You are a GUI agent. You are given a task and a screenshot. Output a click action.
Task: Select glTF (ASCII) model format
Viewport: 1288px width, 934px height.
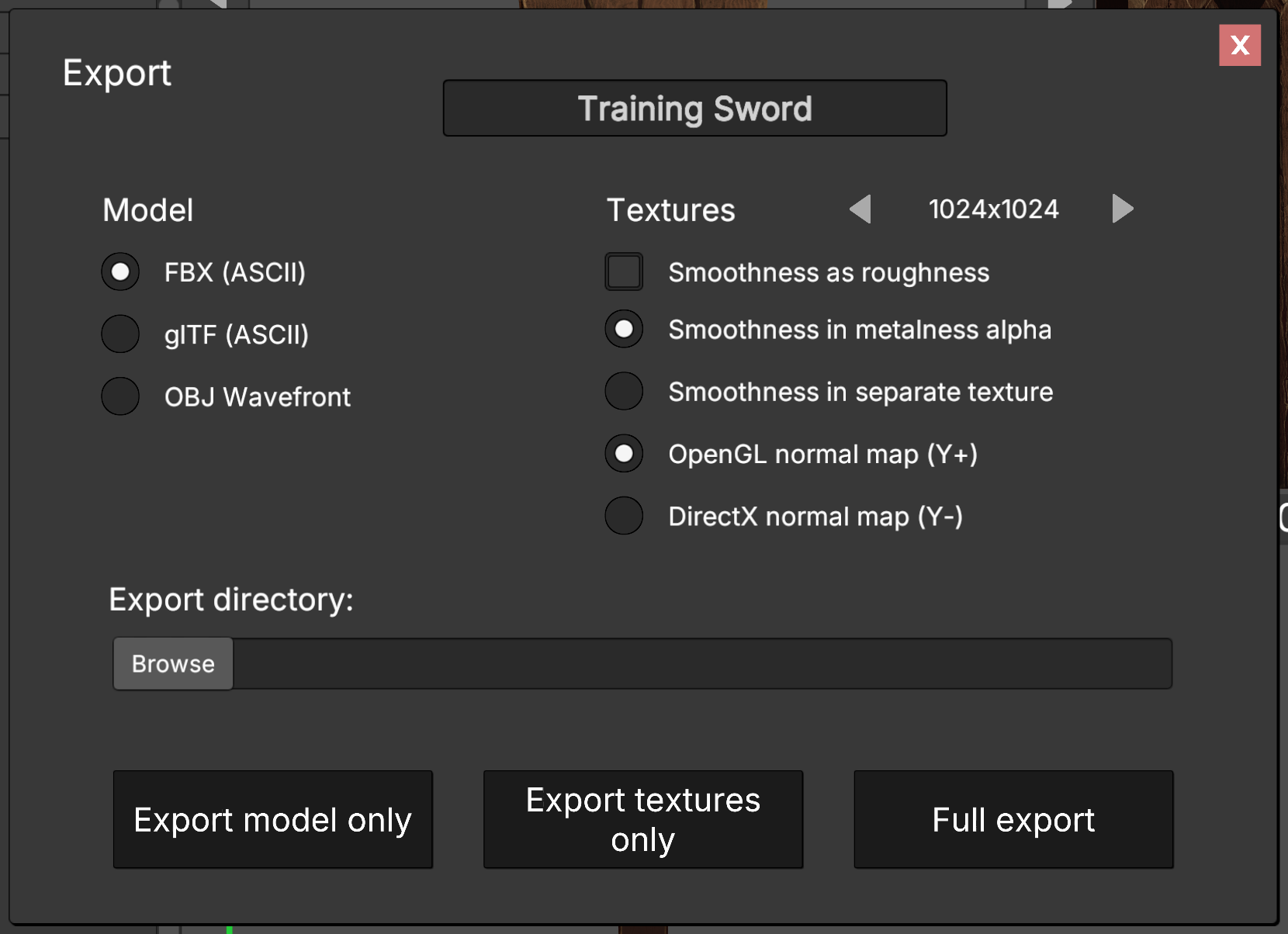(120, 334)
